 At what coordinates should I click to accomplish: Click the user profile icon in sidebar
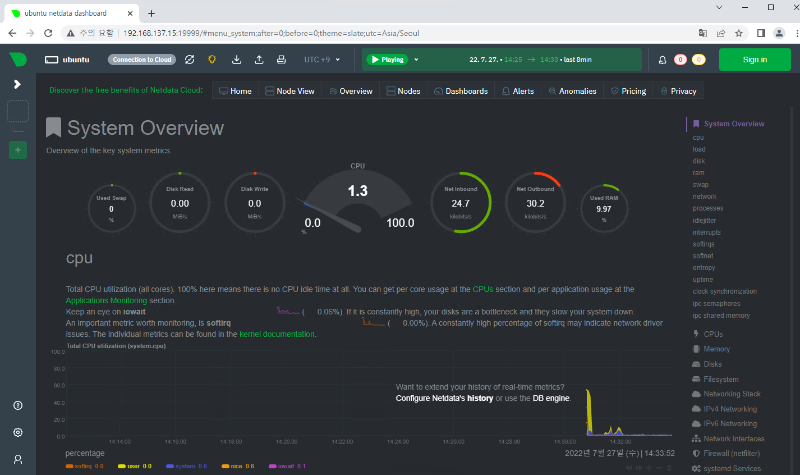[17, 458]
